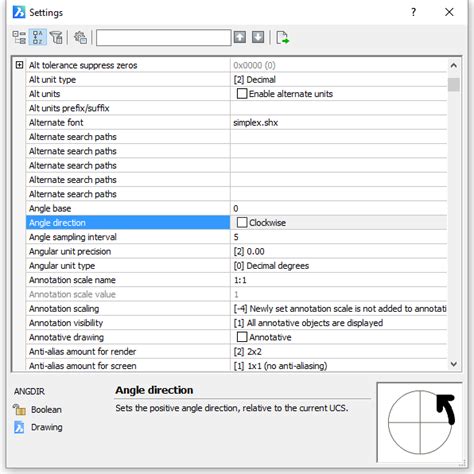Open Alt unit type Decimal value
Viewport: 474px width, 474px height.
[x=338, y=79]
